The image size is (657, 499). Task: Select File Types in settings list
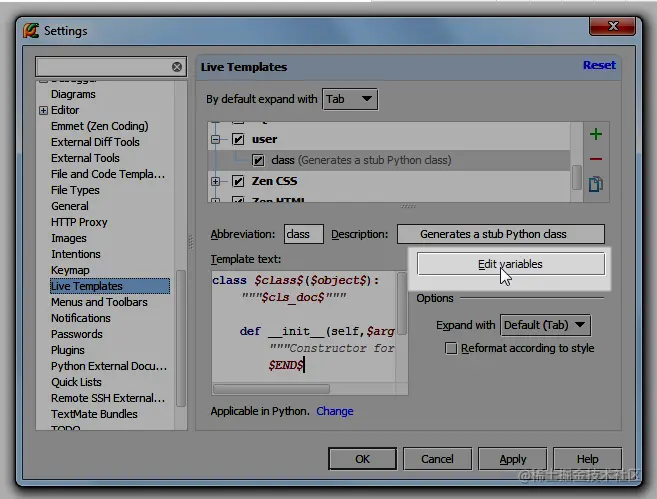pos(75,190)
